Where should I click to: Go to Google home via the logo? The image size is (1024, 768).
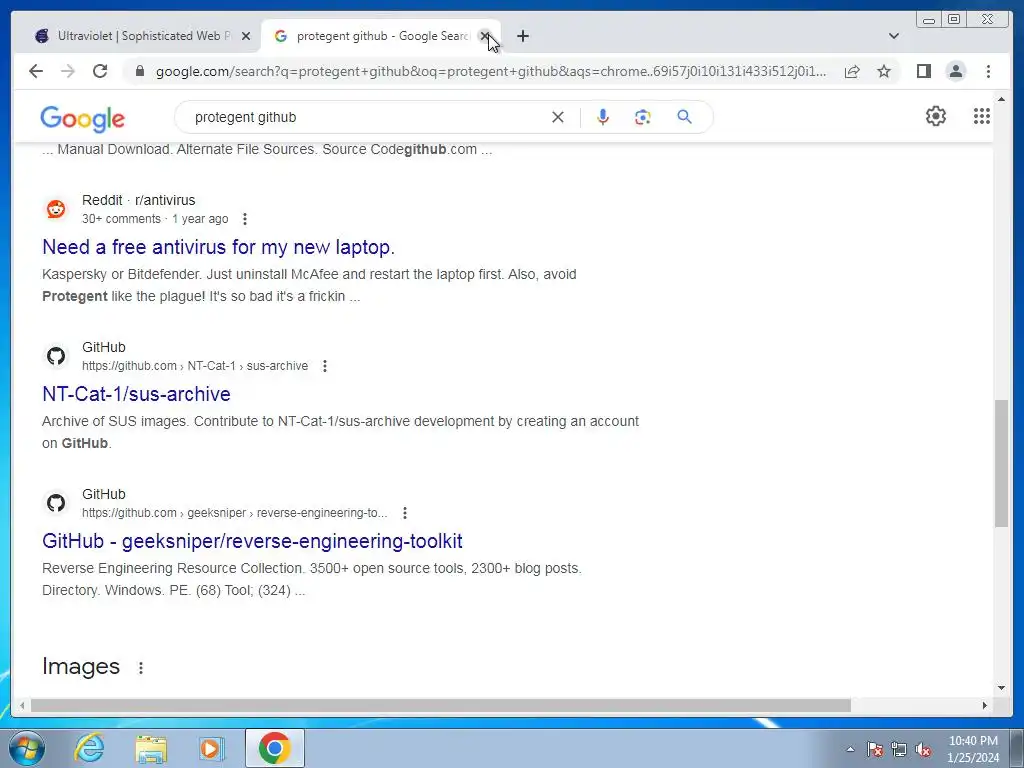coord(82,118)
